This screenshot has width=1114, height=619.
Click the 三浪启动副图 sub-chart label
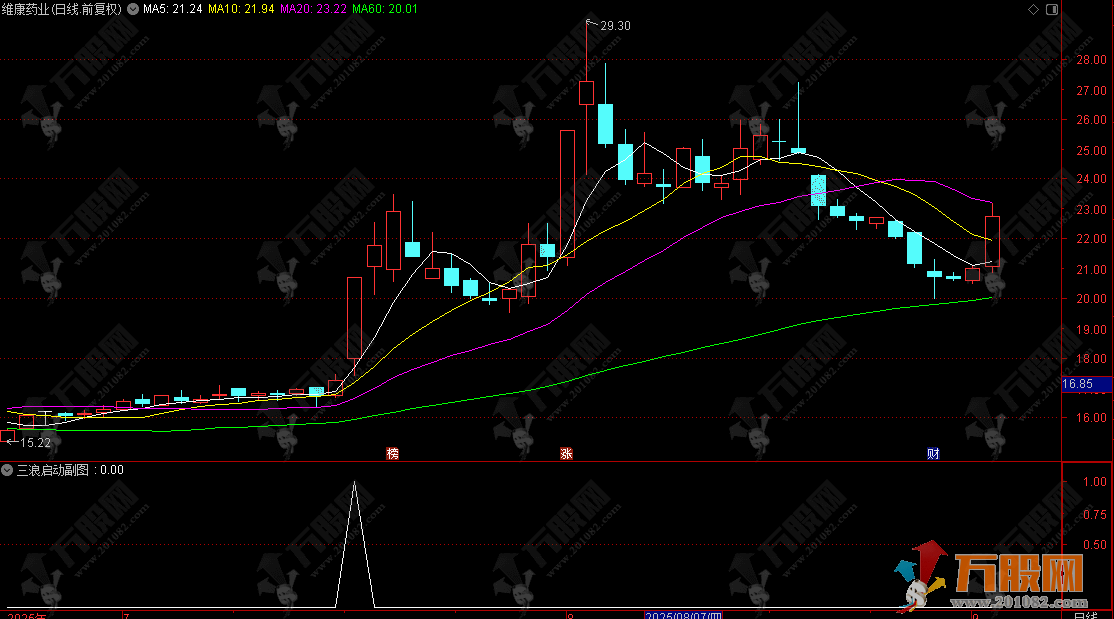pos(53,470)
